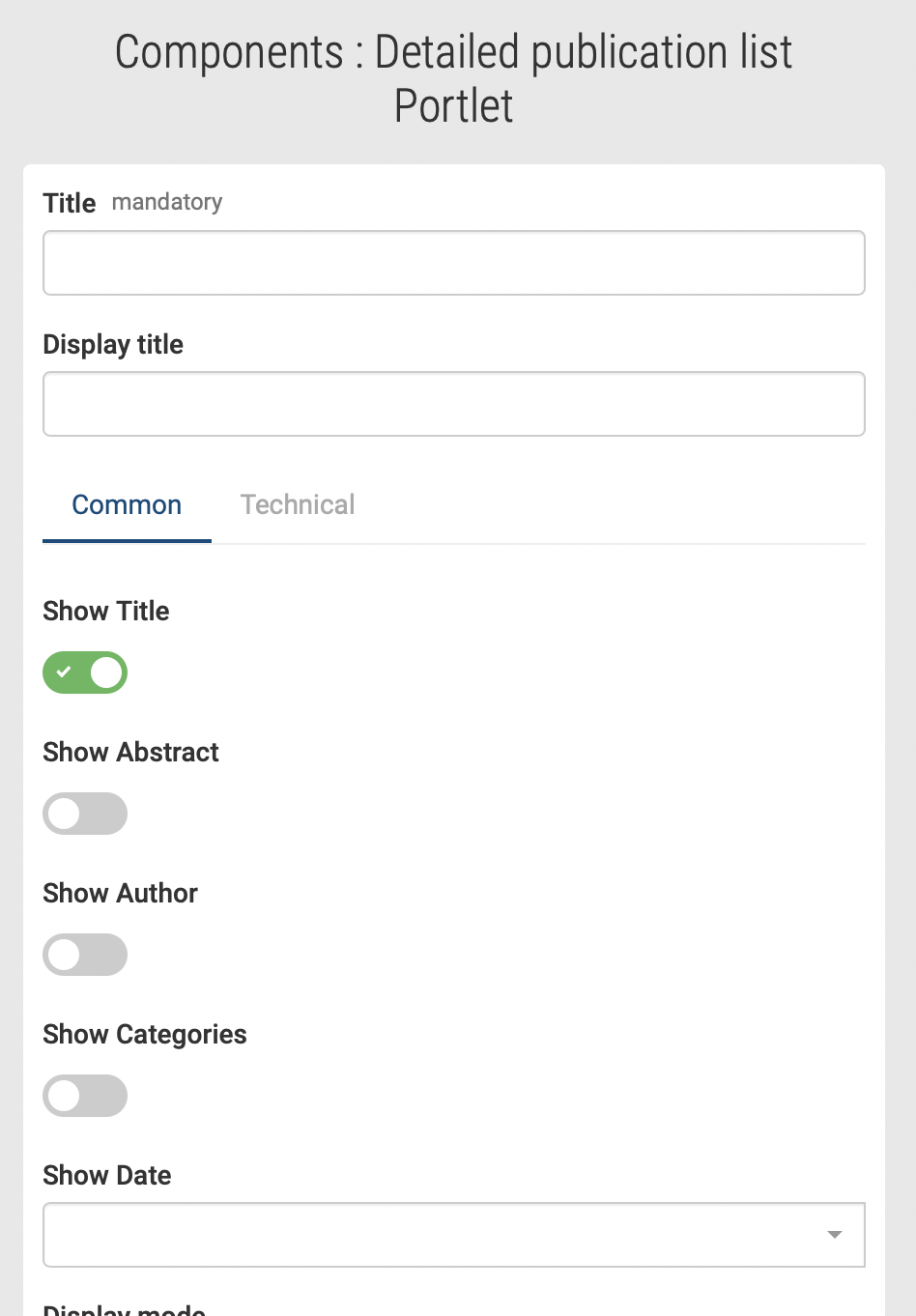Click the Detailed publication list Portlet heading
Screen dimensions: 916x1316
(454, 79)
